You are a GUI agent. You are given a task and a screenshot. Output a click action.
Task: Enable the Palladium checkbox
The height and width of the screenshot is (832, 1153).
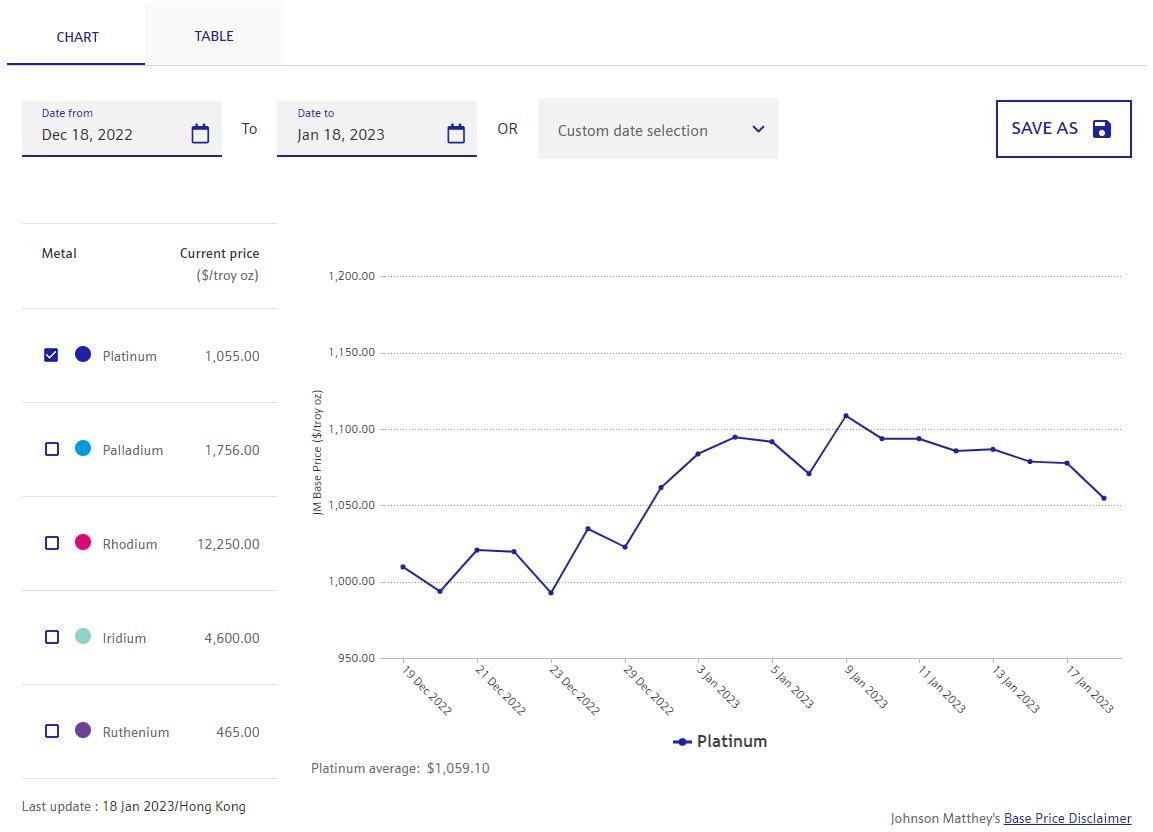(52, 449)
